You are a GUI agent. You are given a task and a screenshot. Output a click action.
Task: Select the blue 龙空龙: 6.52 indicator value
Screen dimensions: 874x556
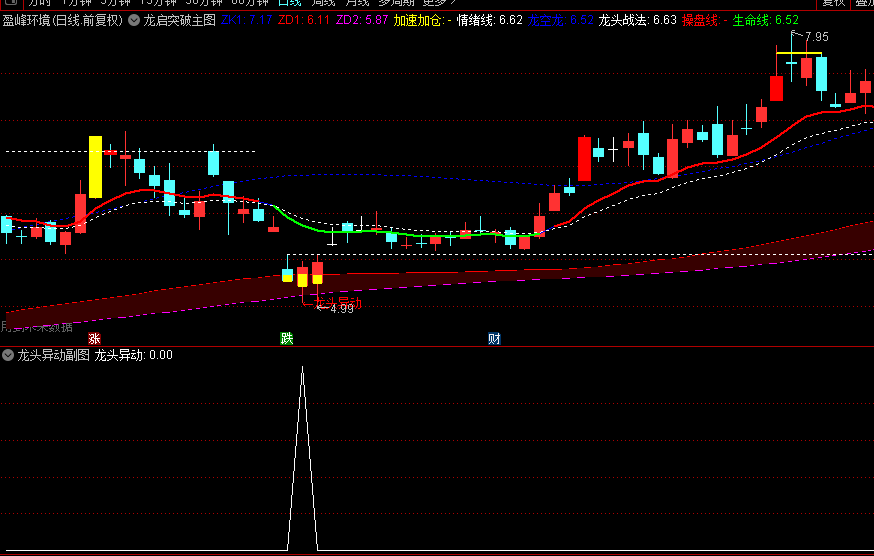tap(560, 21)
